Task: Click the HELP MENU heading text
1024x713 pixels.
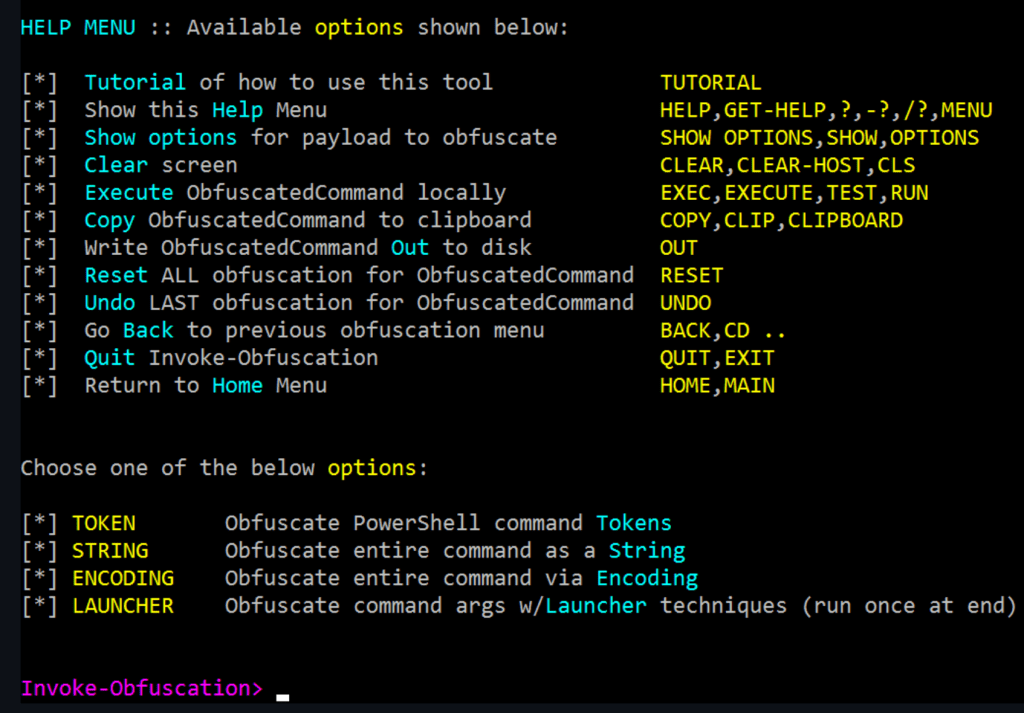Action: (78, 28)
